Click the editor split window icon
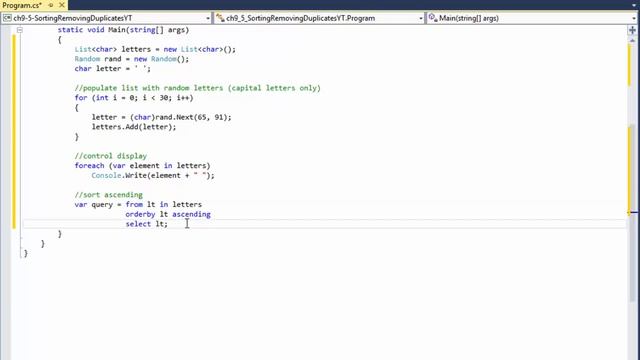 (632, 30)
